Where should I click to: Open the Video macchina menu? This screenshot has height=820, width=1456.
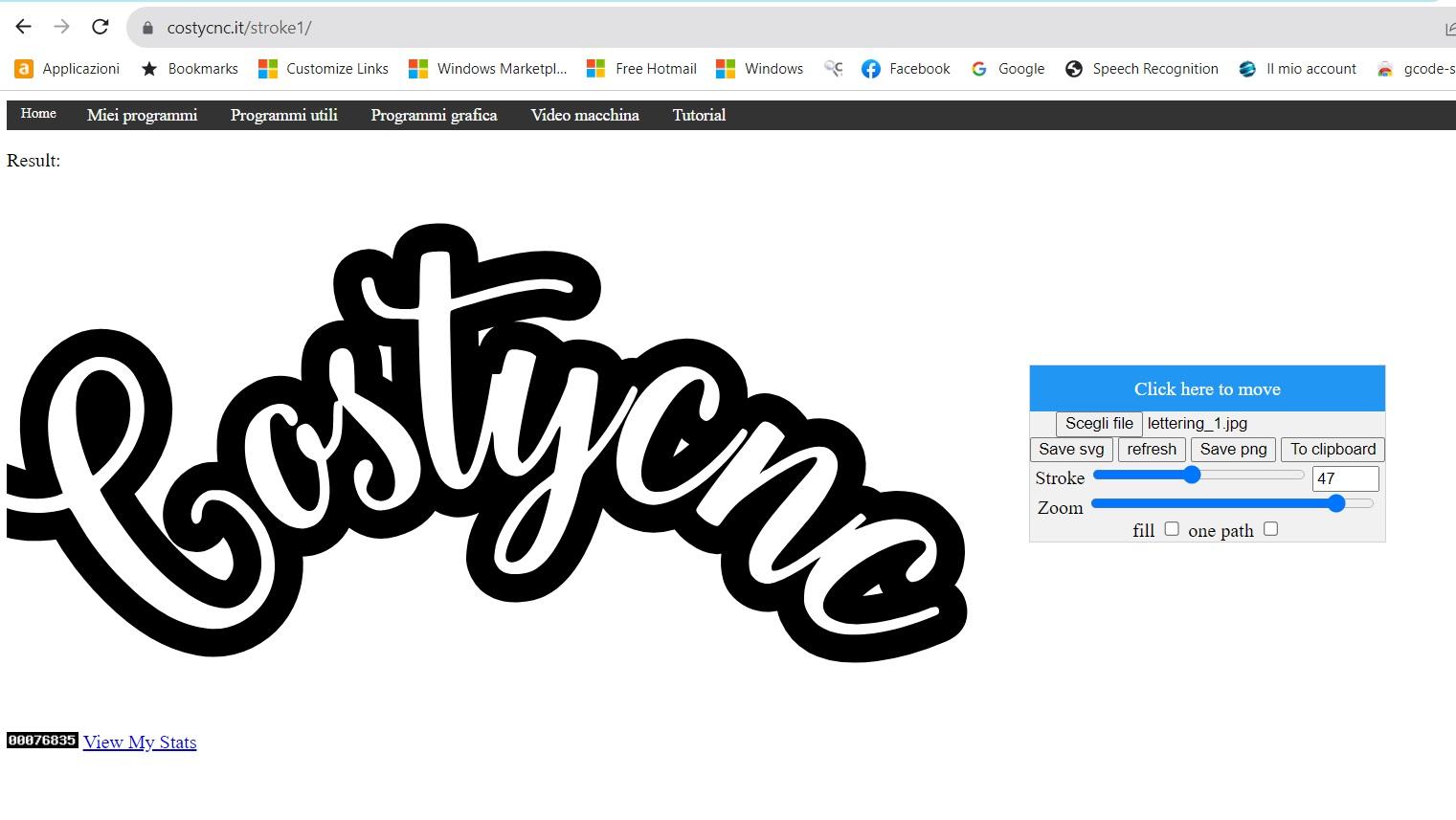coord(585,115)
